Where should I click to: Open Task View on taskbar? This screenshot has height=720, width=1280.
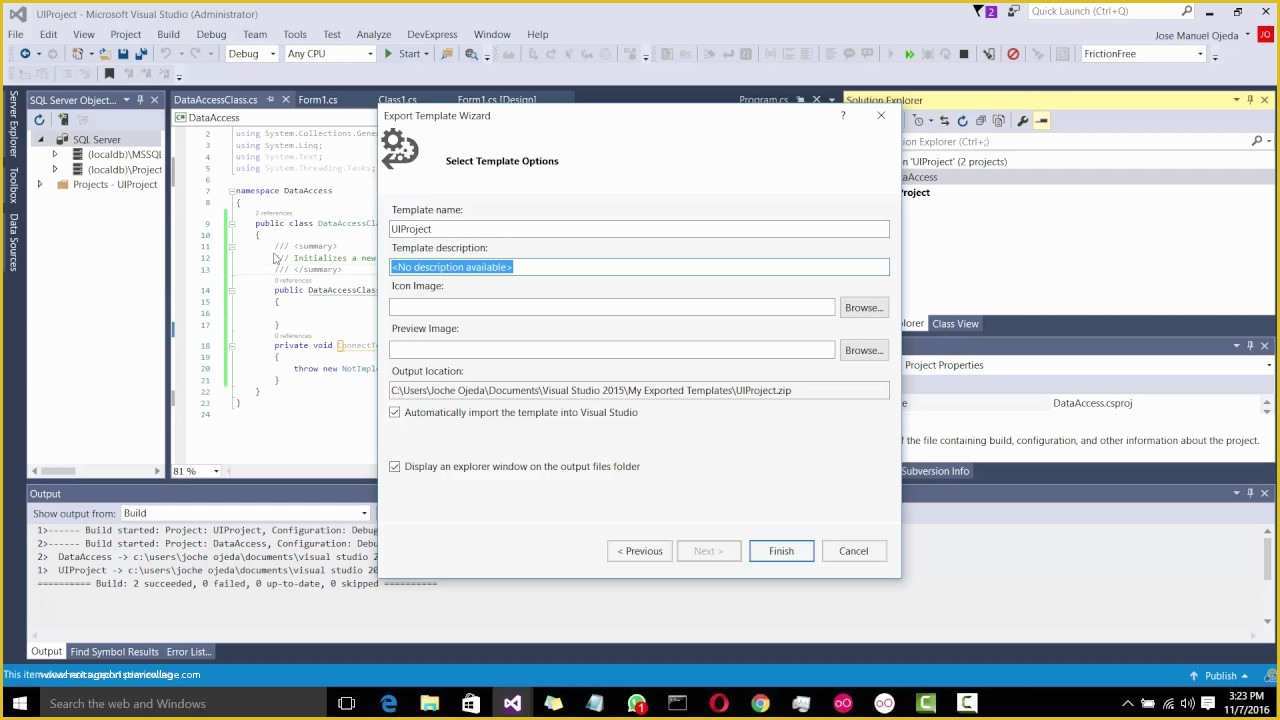pyautogui.click(x=346, y=703)
